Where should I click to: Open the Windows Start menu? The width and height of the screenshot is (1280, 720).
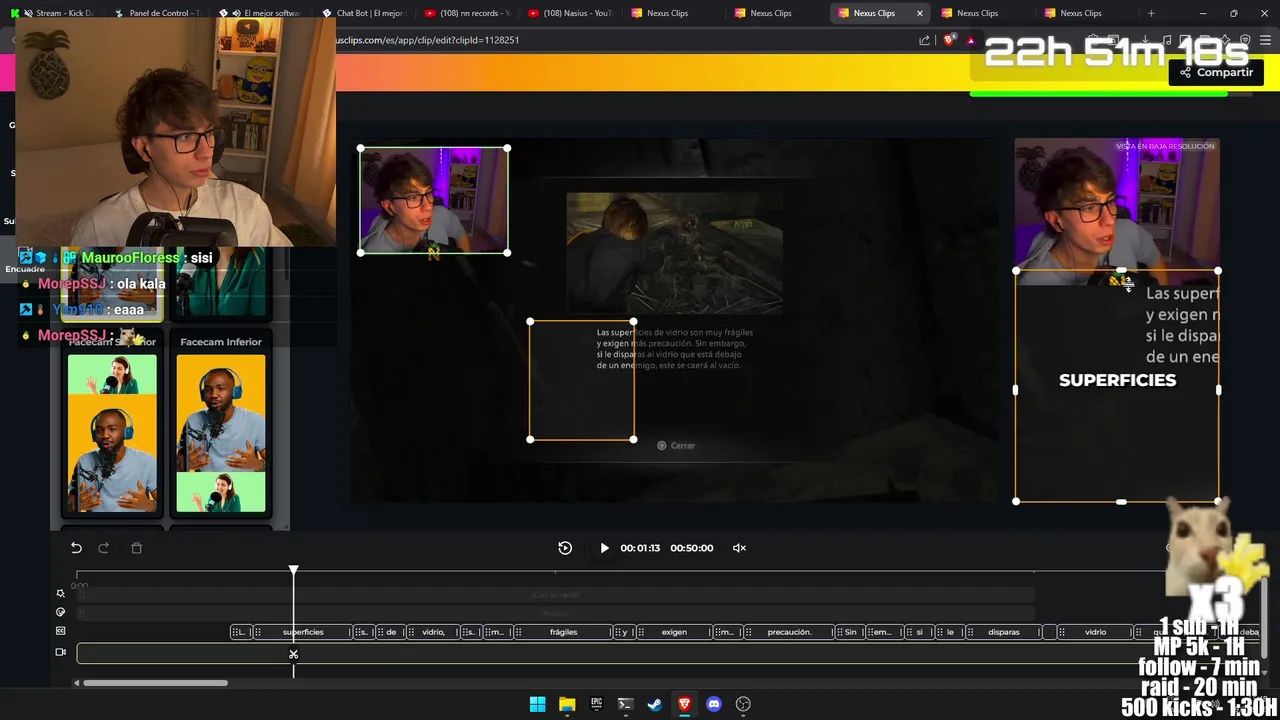tap(537, 704)
